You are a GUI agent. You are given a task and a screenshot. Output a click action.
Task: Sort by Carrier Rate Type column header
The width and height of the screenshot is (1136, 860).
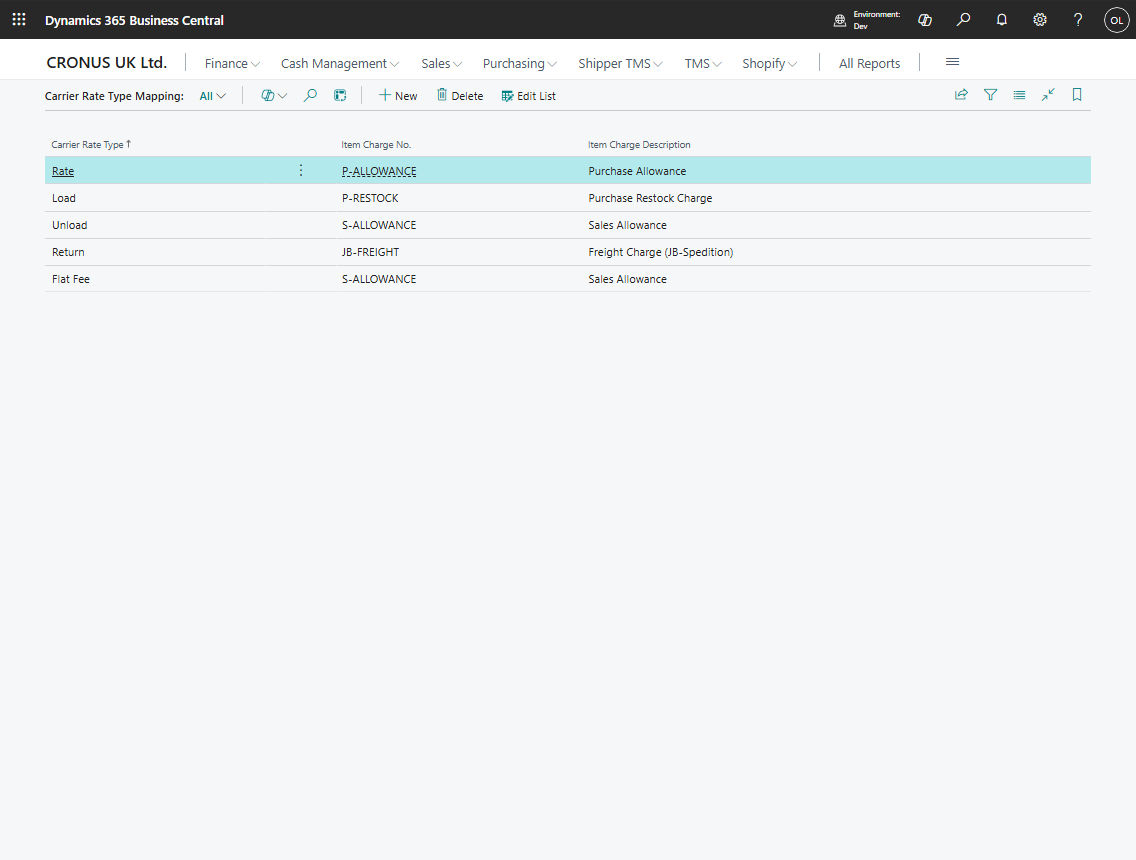(x=91, y=144)
